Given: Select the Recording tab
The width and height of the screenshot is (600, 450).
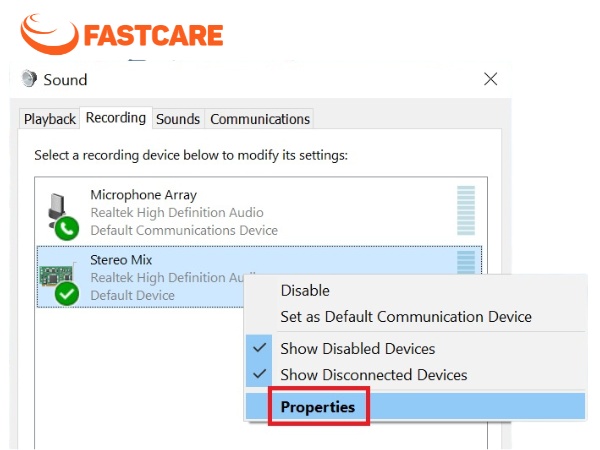Looking at the screenshot, I should 116,118.
